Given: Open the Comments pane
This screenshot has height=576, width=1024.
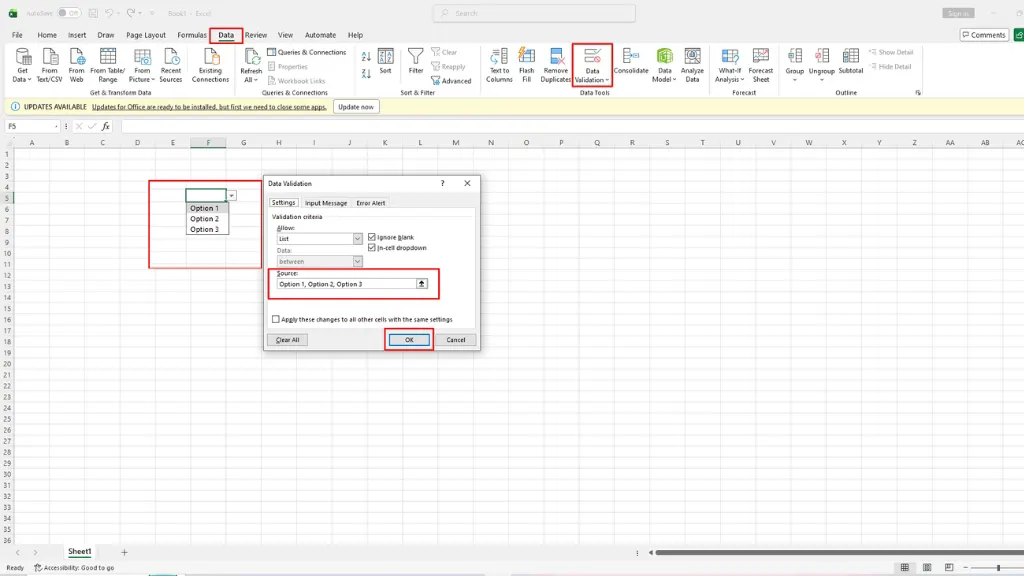Looking at the screenshot, I should [984, 35].
